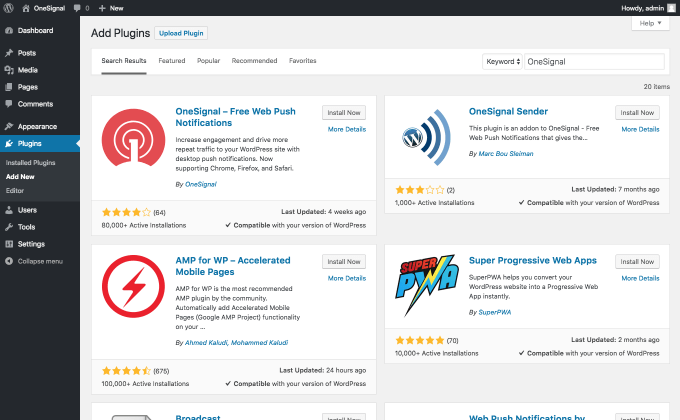The height and width of the screenshot is (420, 680).
Task: Click the Settings sliders icon
Action: point(9,244)
